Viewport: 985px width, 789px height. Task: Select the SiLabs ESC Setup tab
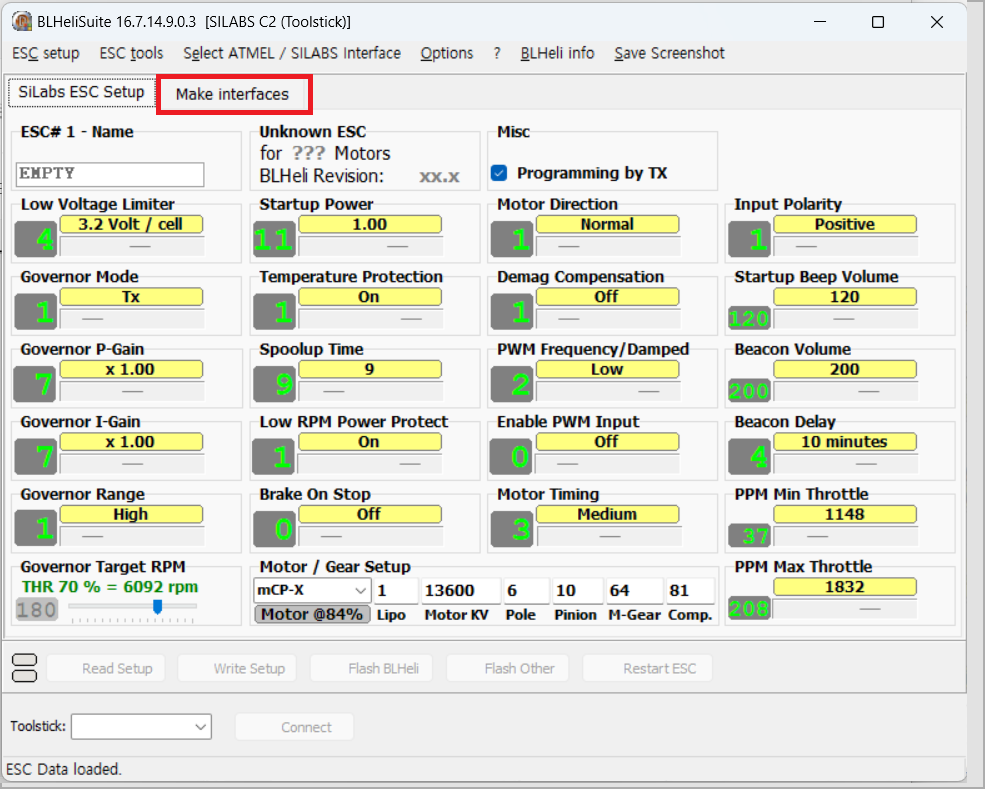(81, 92)
